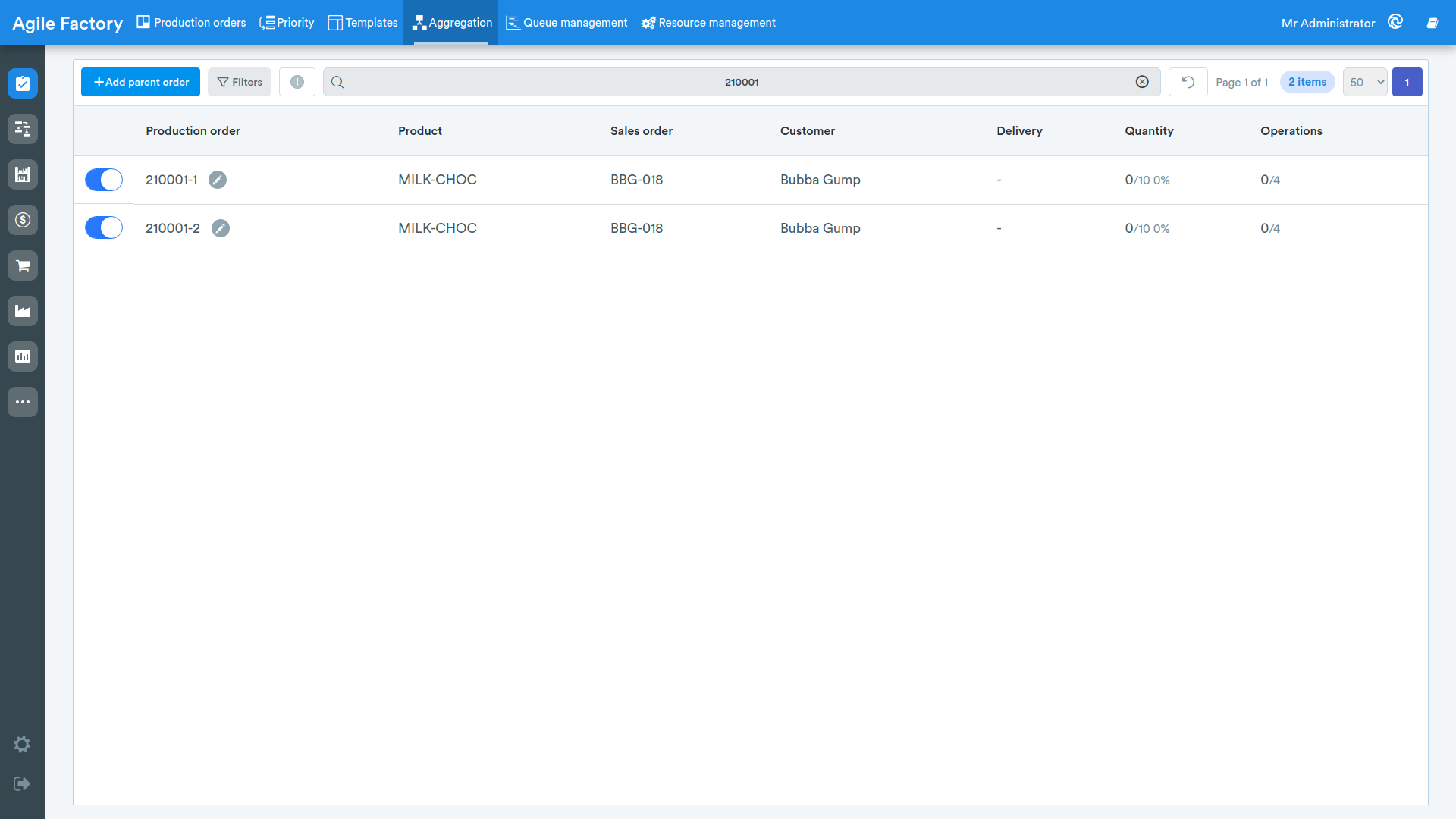1456x819 pixels.
Task: Open the factory production sidebar icon
Action: (x=23, y=311)
